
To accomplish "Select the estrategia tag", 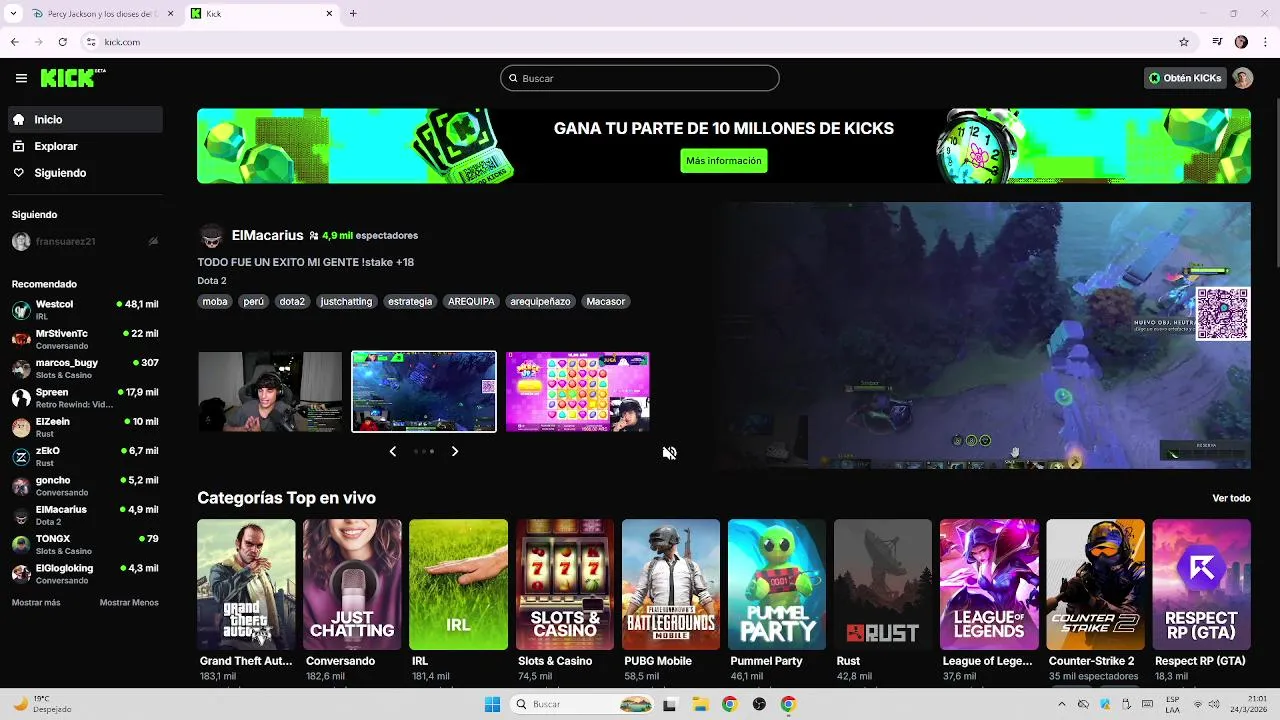I will (410, 301).
